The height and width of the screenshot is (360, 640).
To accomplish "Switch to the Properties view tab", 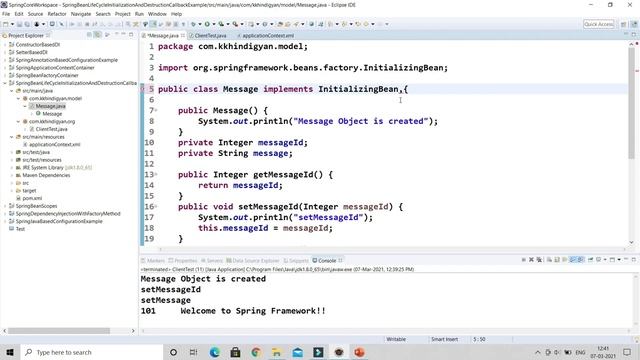I will tap(183, 260).
